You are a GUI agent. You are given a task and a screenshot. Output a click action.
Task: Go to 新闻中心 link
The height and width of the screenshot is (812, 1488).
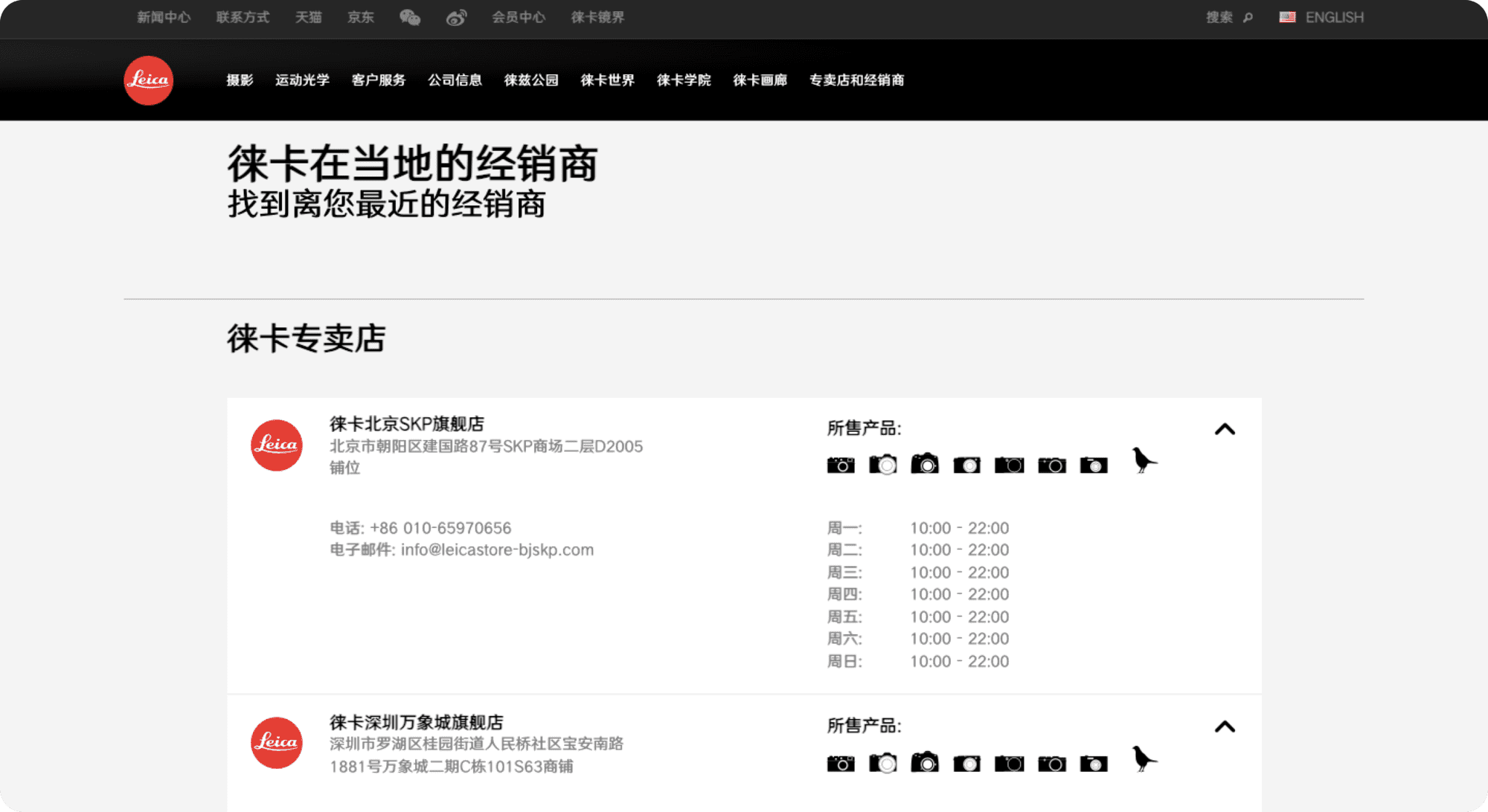click(164, 17)
